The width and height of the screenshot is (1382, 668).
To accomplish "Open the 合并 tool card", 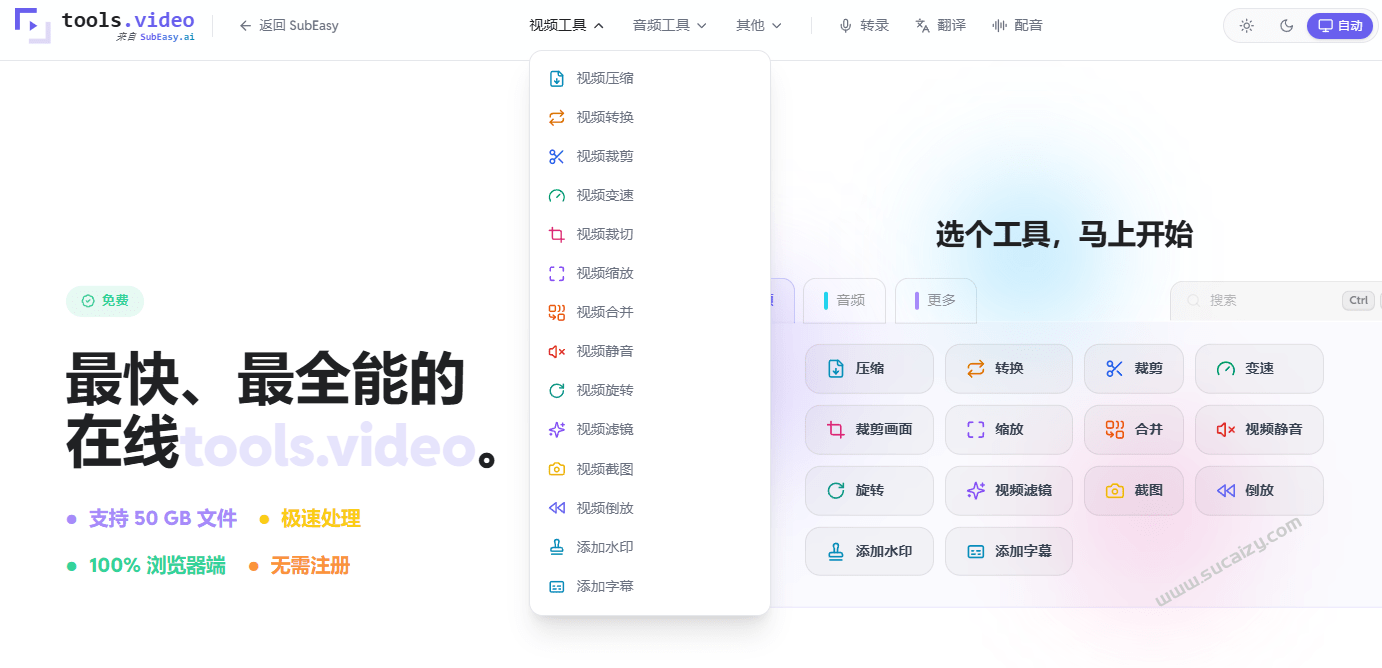I will (1134, 430).
